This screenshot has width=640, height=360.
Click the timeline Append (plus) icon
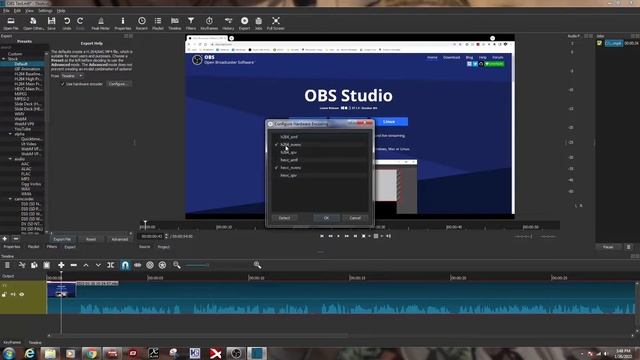pyautogui.click(x=61, y=265)
